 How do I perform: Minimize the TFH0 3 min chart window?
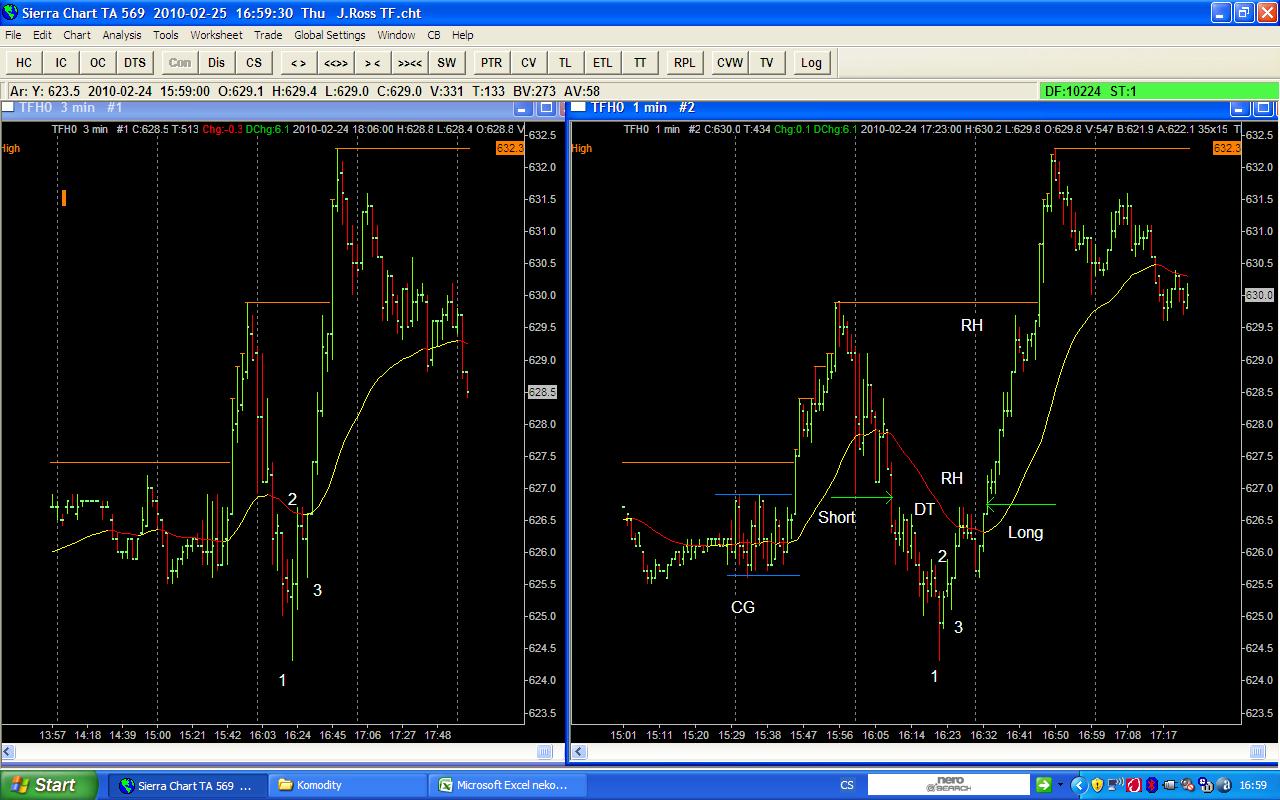tap(525, 108)
